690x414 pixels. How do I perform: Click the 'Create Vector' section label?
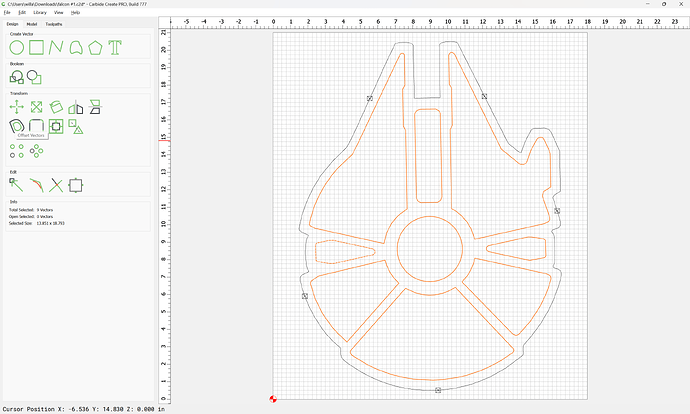click(x=22, y=34)
